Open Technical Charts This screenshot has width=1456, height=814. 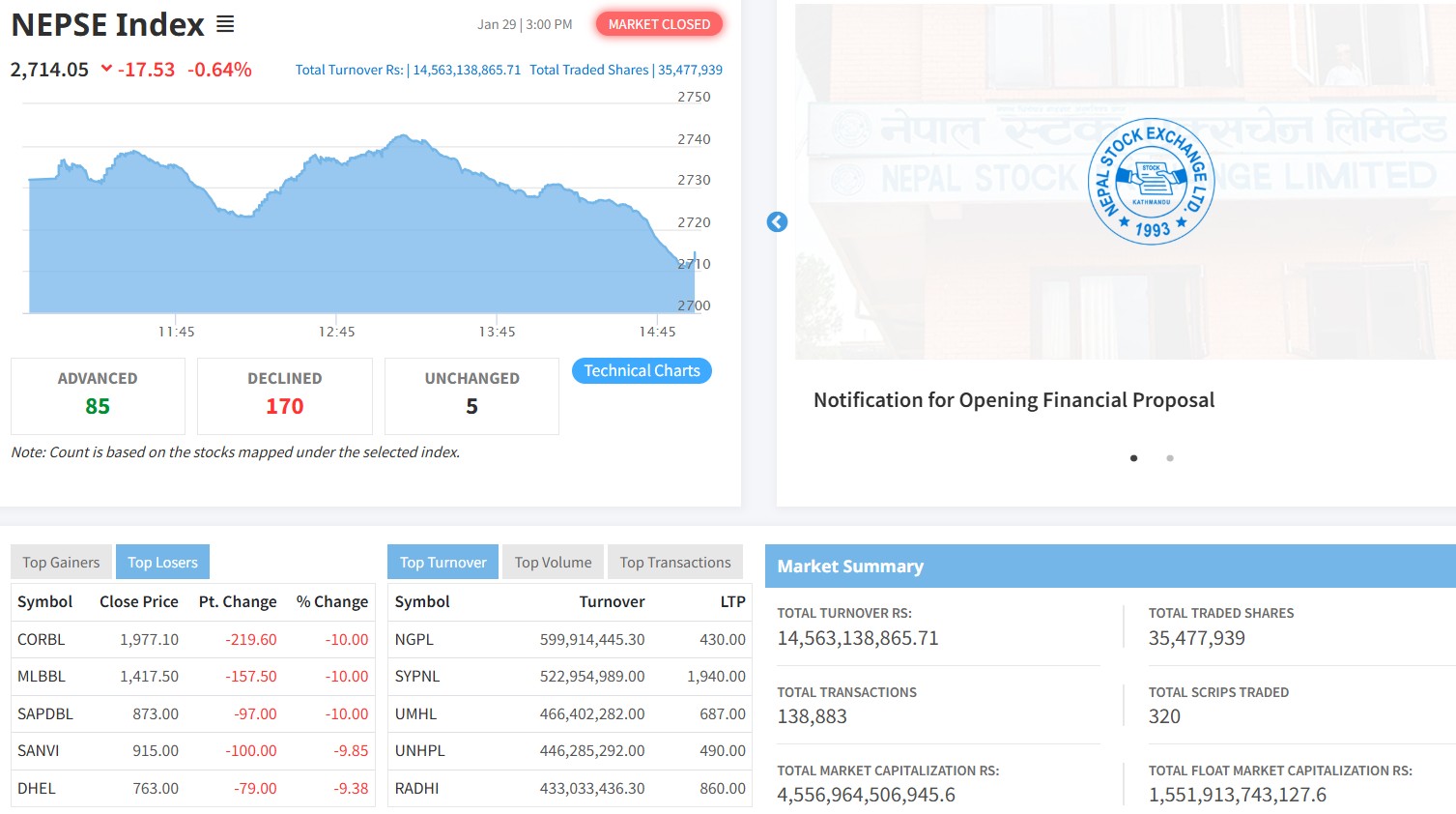(x=642, y=371)
